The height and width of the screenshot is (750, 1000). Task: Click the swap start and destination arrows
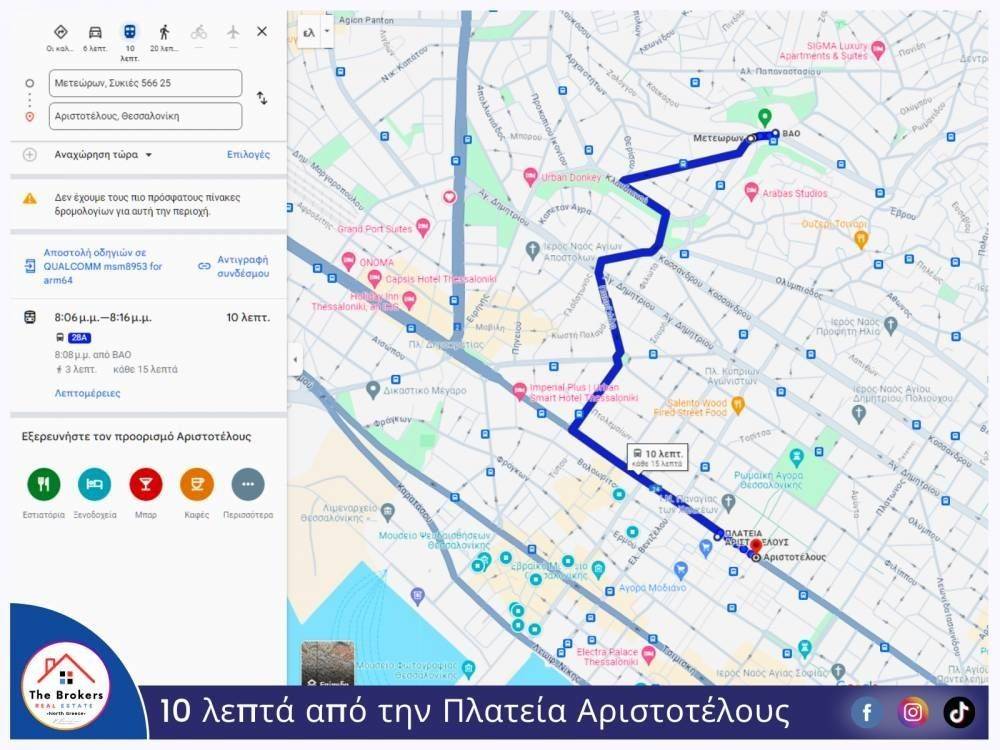point(262,98)
